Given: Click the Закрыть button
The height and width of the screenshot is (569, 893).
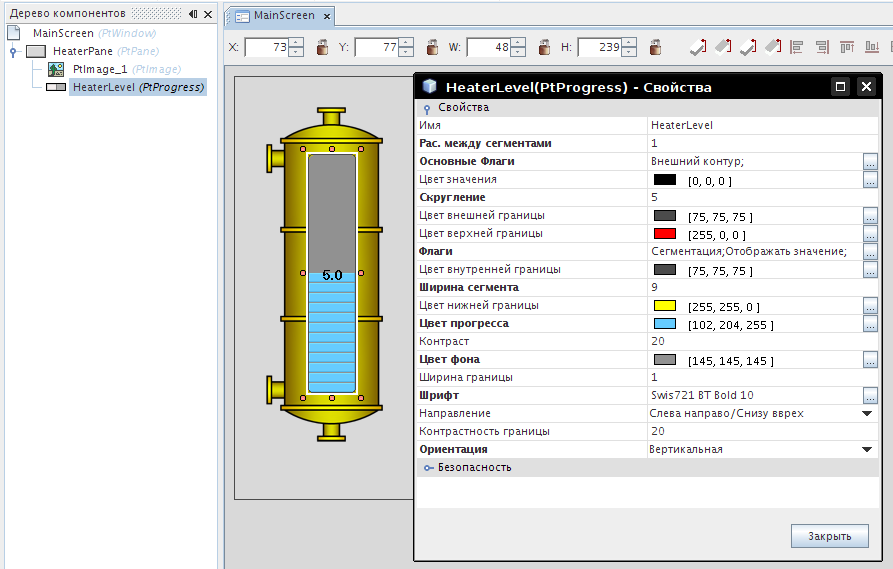Looking at the screenshot, I should [830, 536].
